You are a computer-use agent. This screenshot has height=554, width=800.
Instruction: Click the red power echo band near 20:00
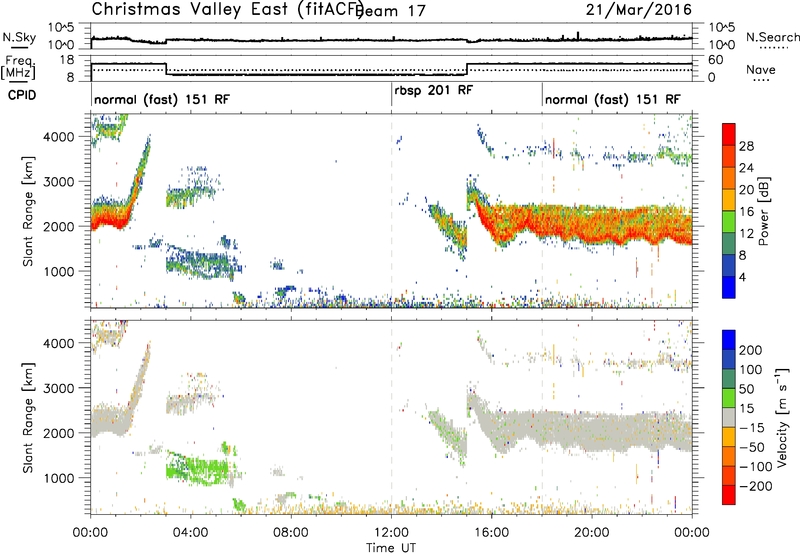click(x=592, y=224)
